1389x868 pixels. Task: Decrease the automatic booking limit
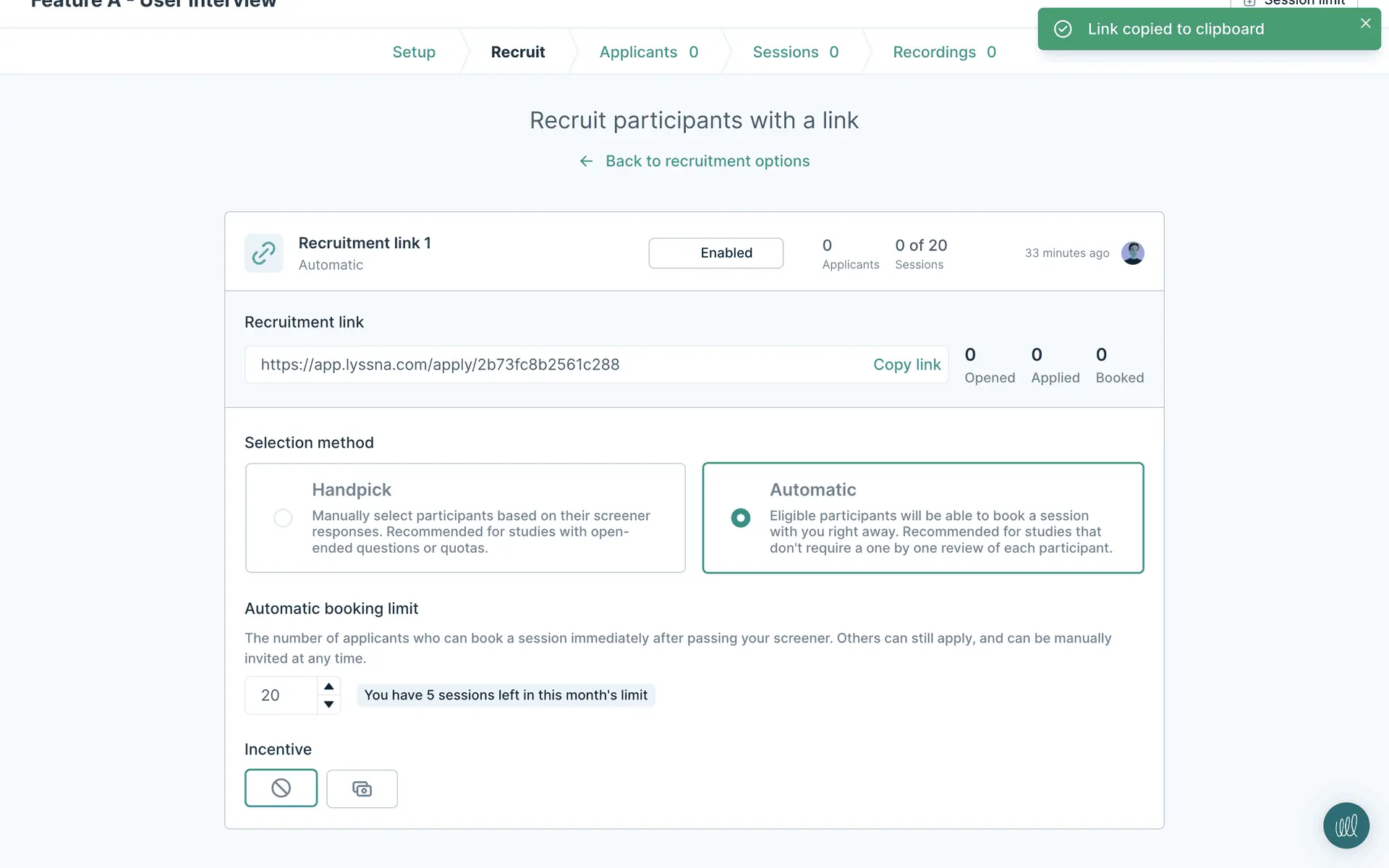(x=328, y=705)
